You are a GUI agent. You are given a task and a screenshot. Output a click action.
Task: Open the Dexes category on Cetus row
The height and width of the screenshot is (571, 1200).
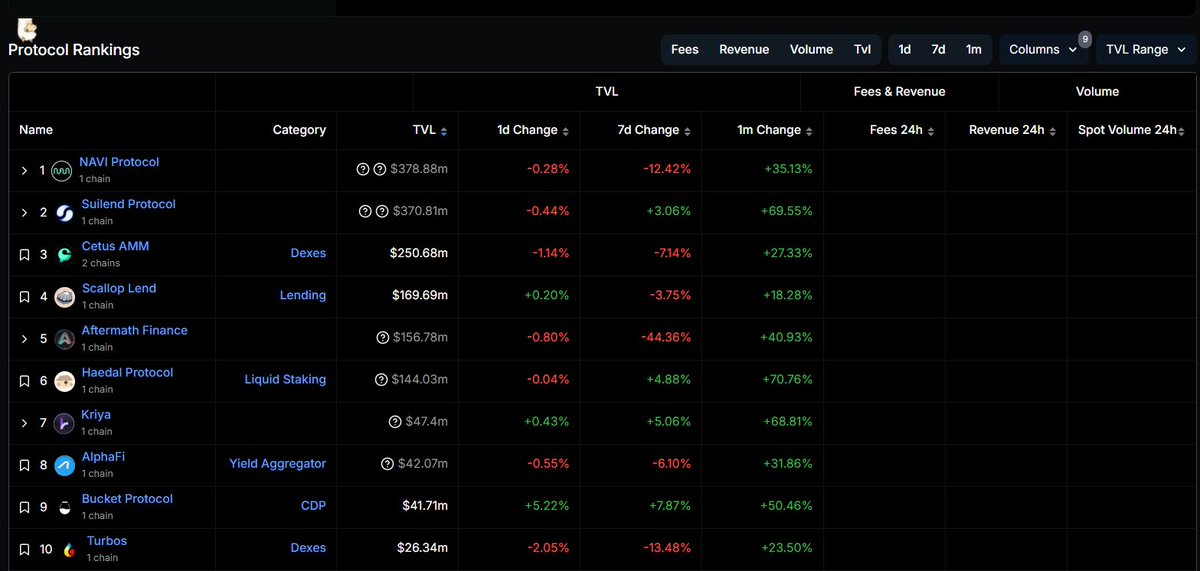[x=308, y=253]
